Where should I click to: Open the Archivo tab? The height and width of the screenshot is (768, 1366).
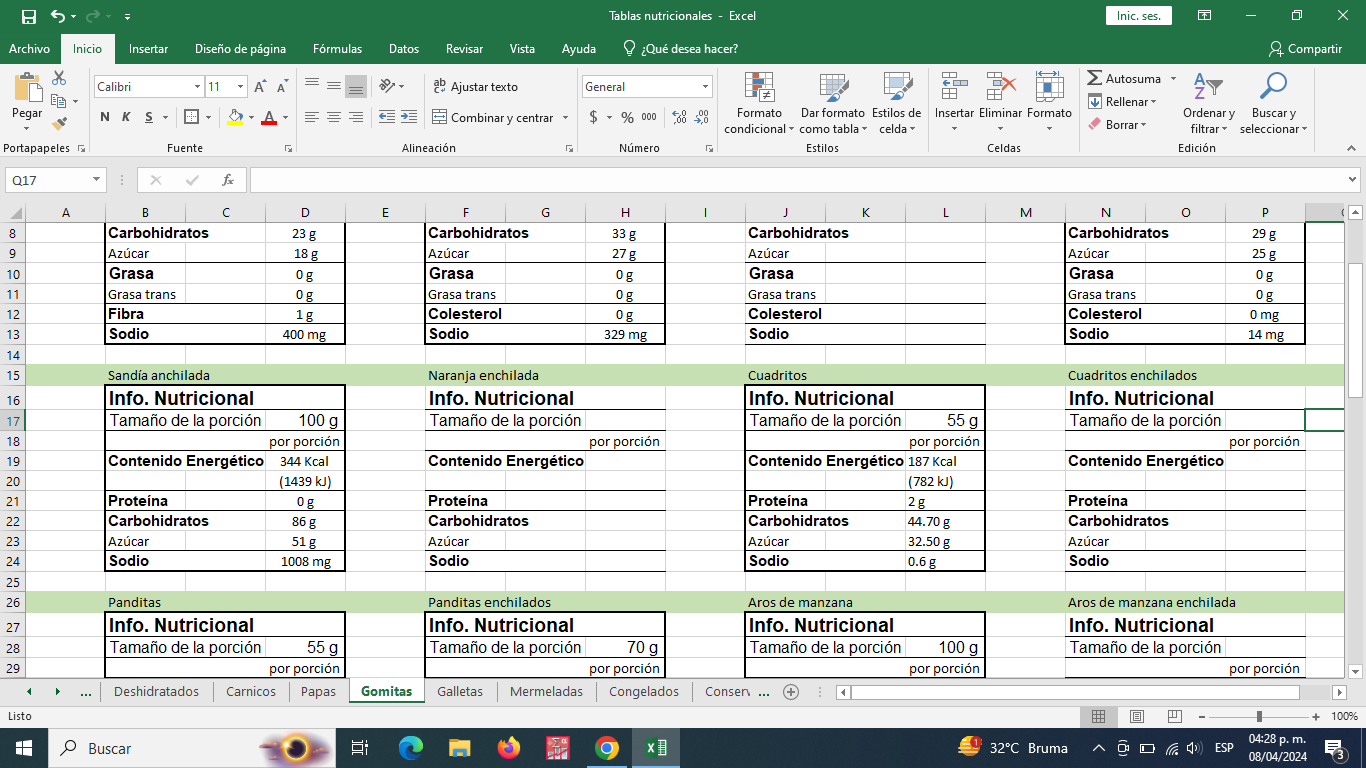tap(29, 48)
